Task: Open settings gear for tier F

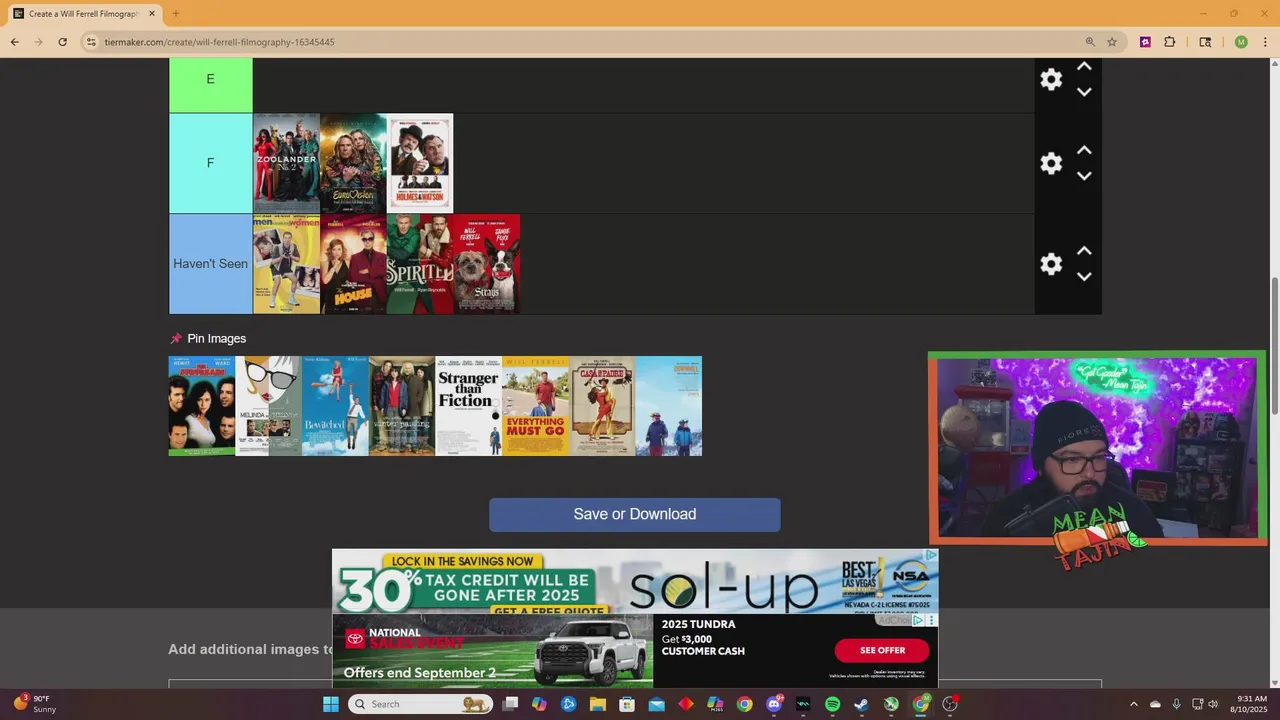Action: [1051, 163]
